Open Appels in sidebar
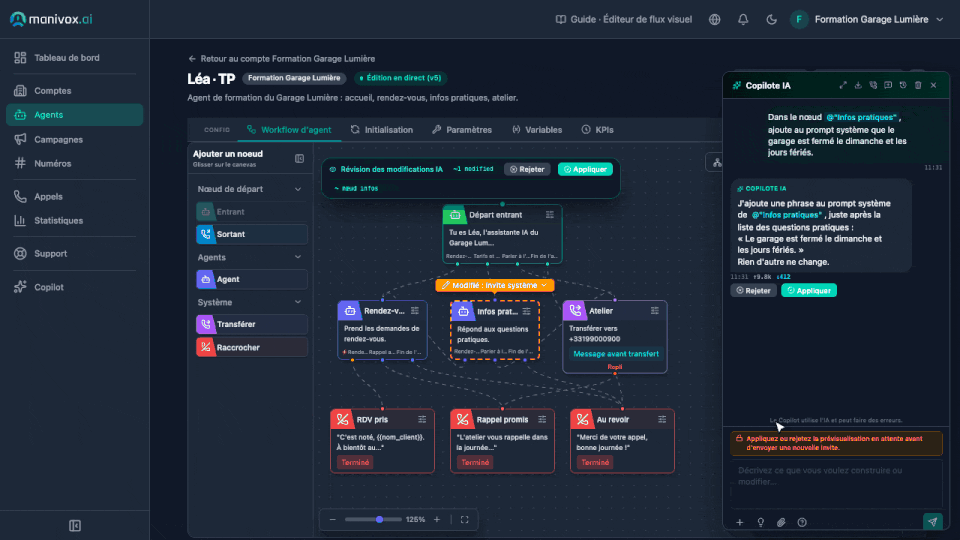960x540 pixels. pyautogui.click(x=75, y=197)
